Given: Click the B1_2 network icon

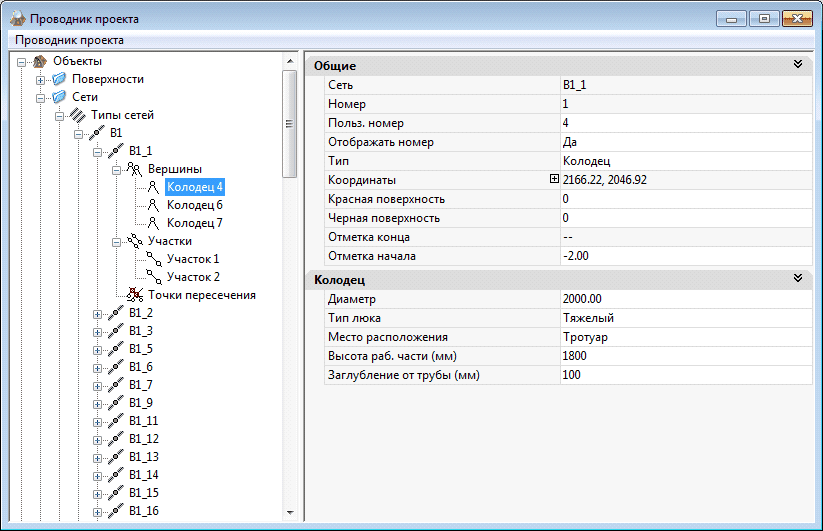Looking at the screenshot, I should [x=115, y=313].
